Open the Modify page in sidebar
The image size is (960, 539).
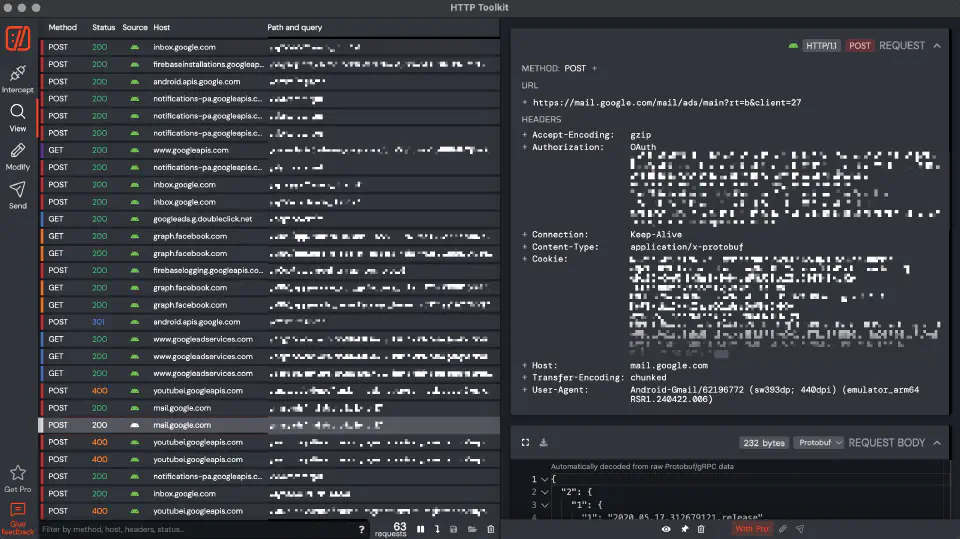tap(18, 157)
